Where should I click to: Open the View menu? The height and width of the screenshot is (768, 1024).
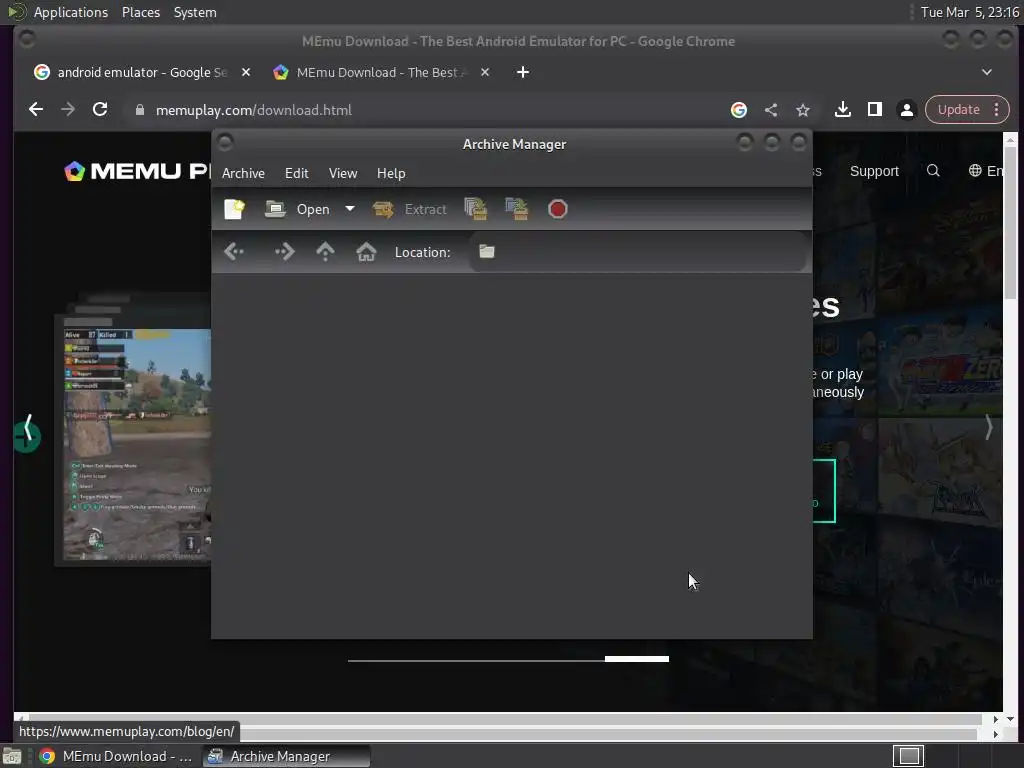tap(343, 173)
